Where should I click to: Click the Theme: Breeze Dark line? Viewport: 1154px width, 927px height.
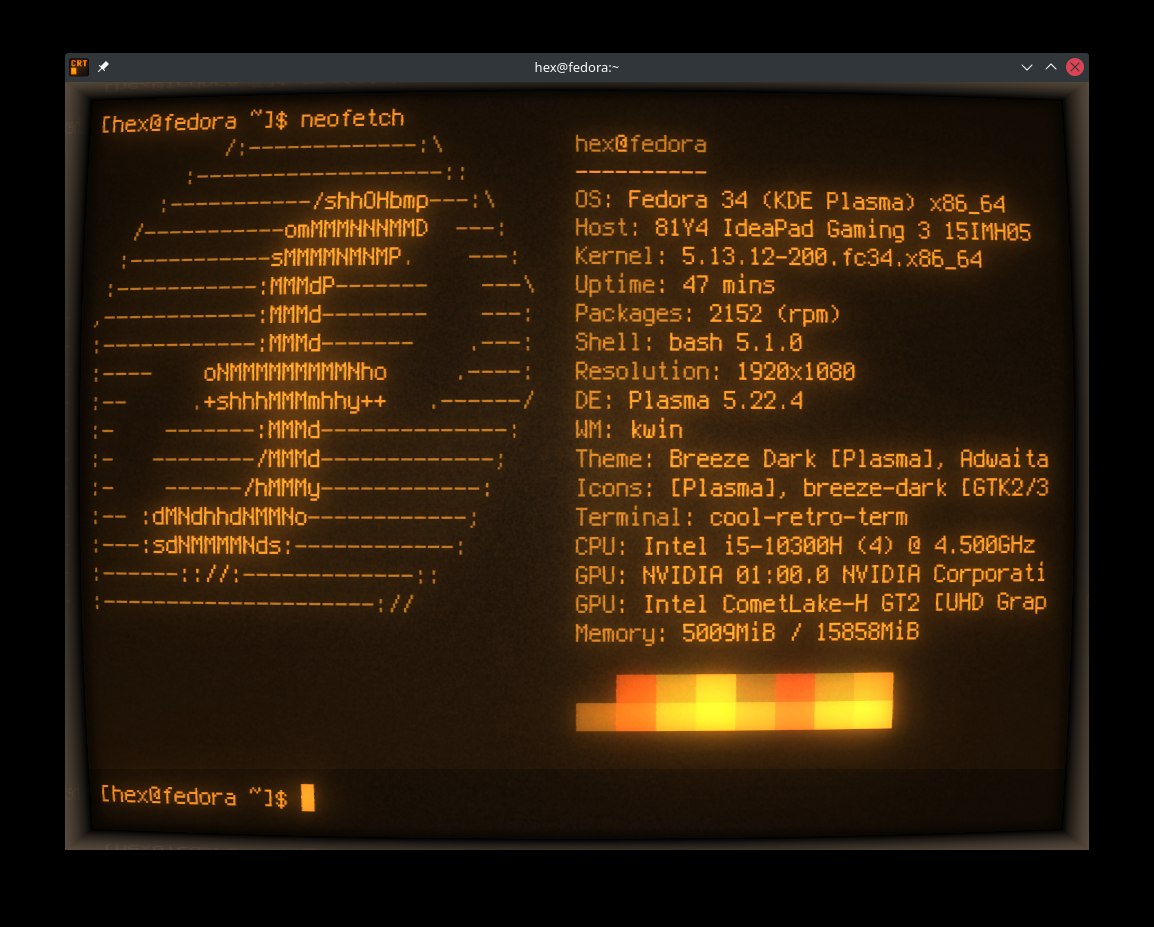pyautogui.click(x=812, y=459)
